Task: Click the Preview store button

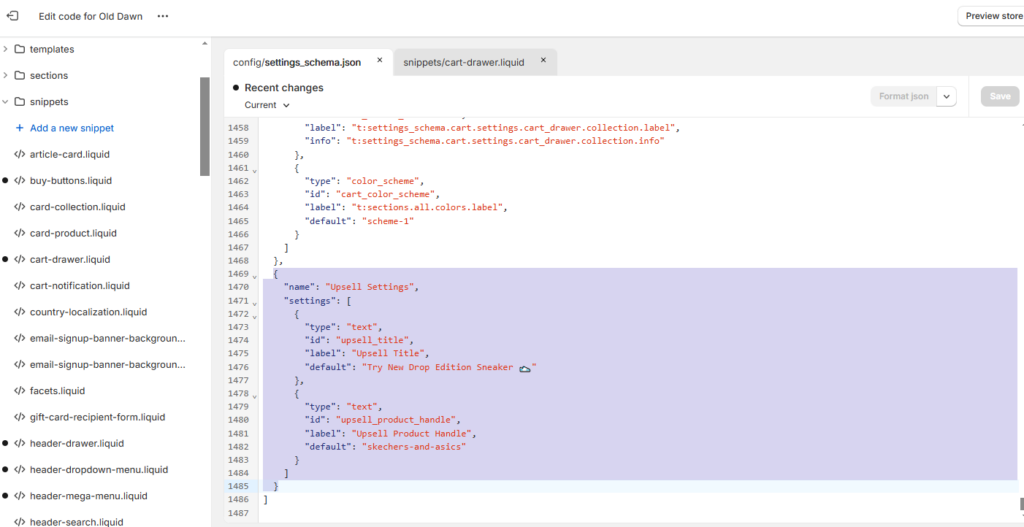Action: (x=991, y=16)
